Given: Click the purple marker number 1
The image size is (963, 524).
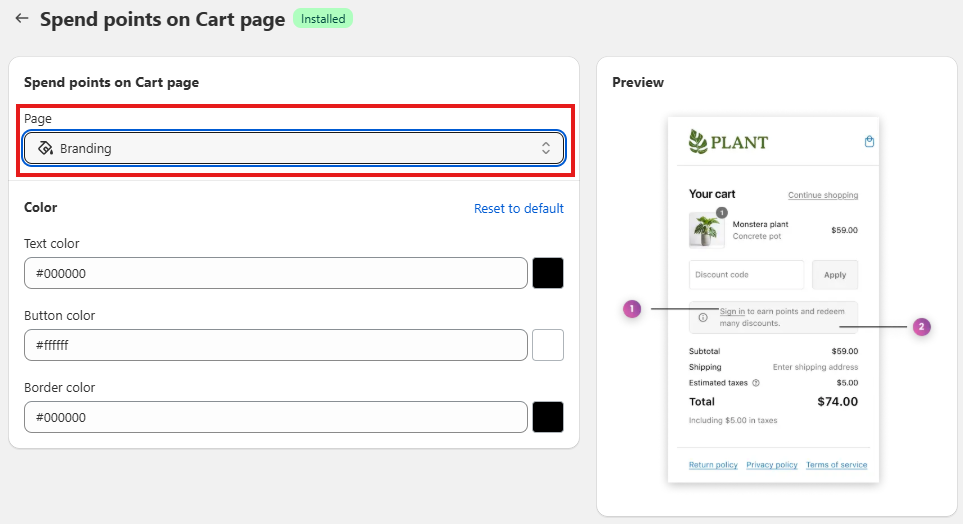Looking at the screenshot, I should (x=631, y=309).
